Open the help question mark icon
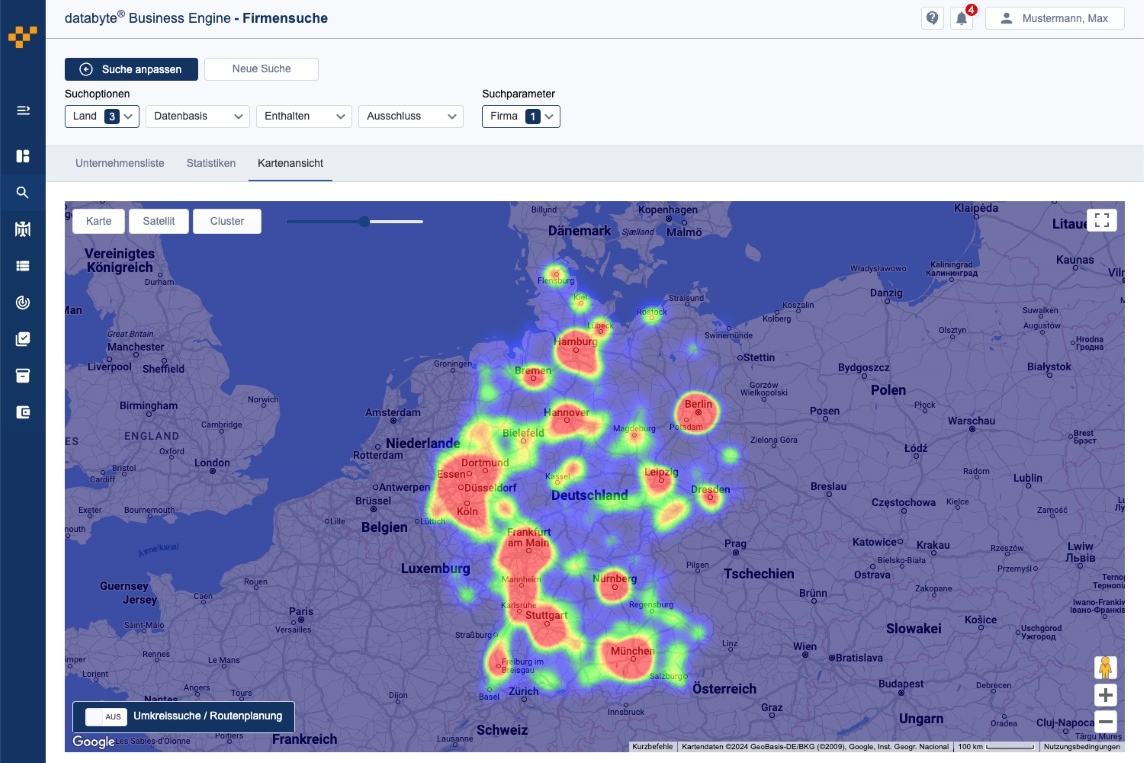 pos(932,18)
